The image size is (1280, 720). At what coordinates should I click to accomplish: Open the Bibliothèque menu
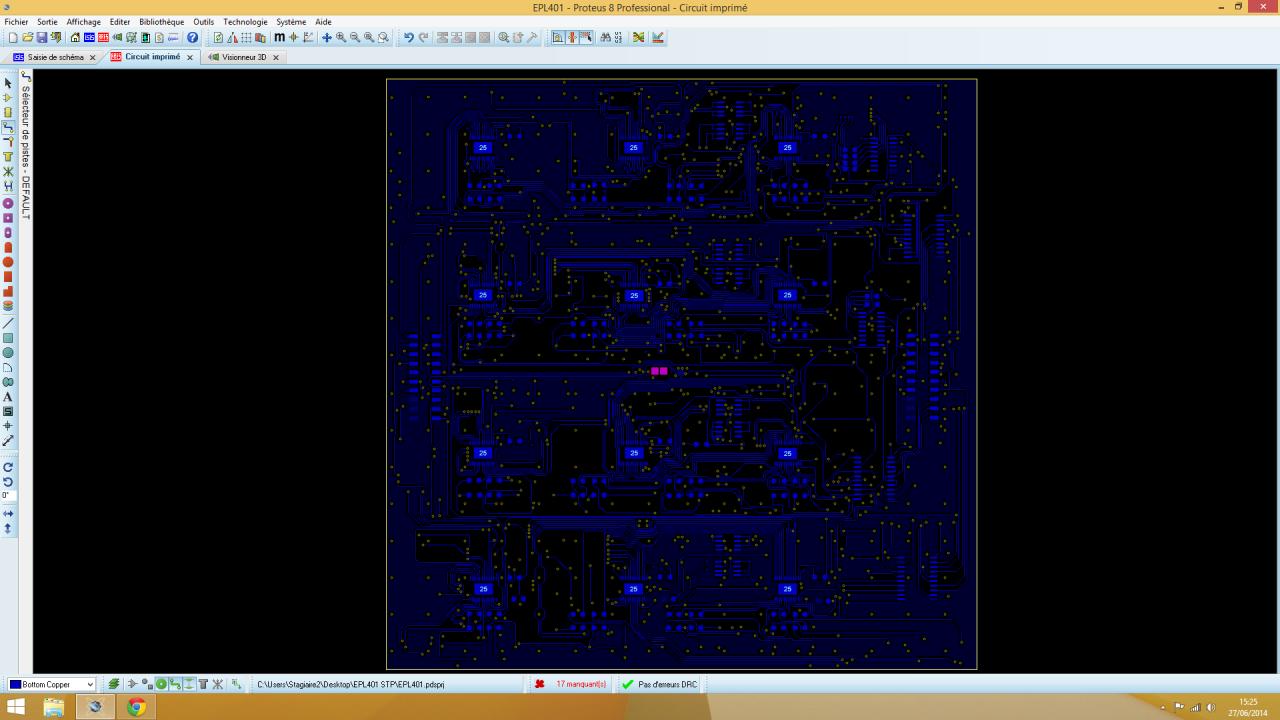point(162,22)
